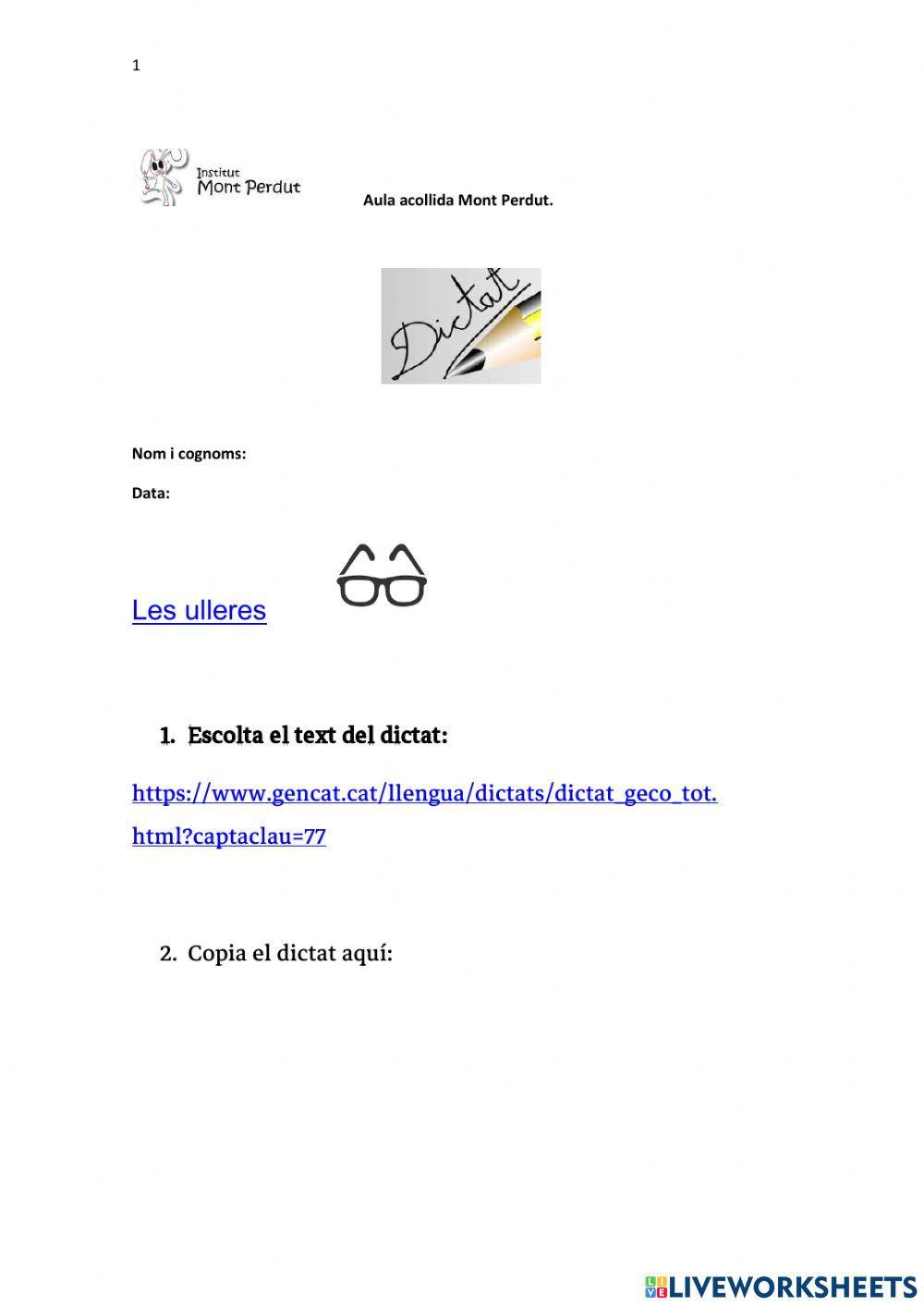The height and width of the screenshot is (1306, 924).
Task: Click the rabbit mascot drawing
Action: tap(163, 177)
